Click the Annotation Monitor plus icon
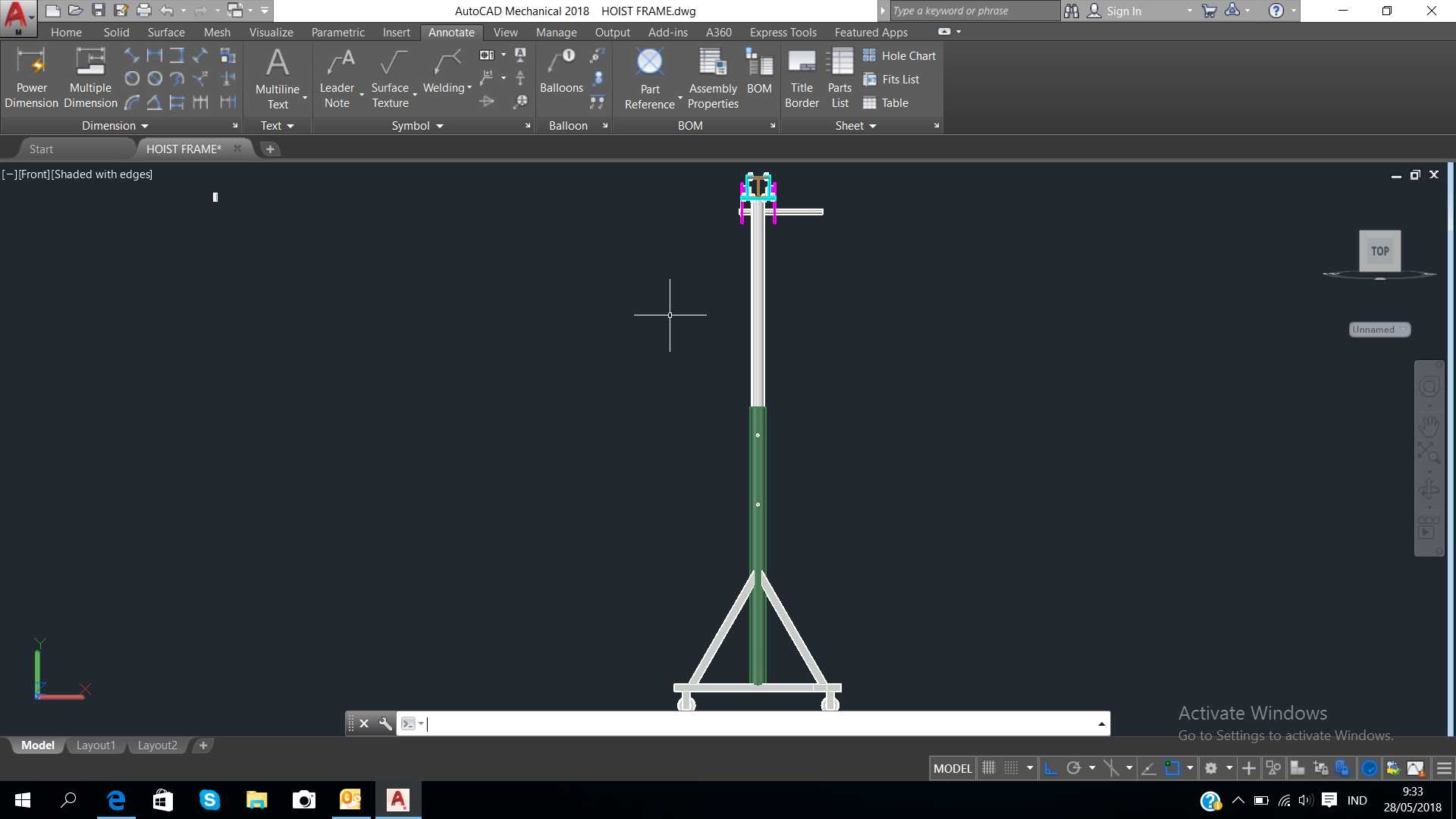The width and height of the screenshot is (1456, 819). [1248, 768]
